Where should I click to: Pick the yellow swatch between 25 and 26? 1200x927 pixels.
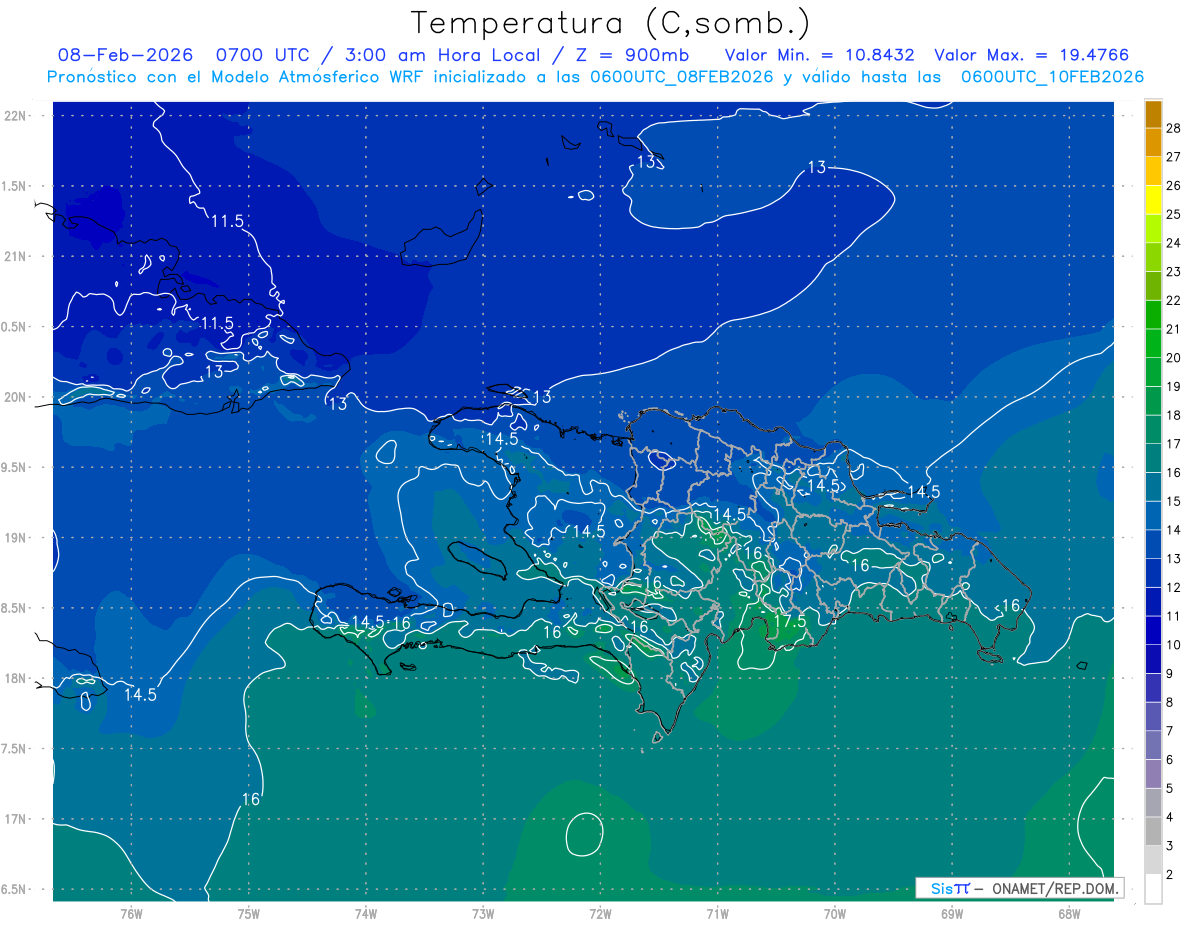[x=1154, y=199]
